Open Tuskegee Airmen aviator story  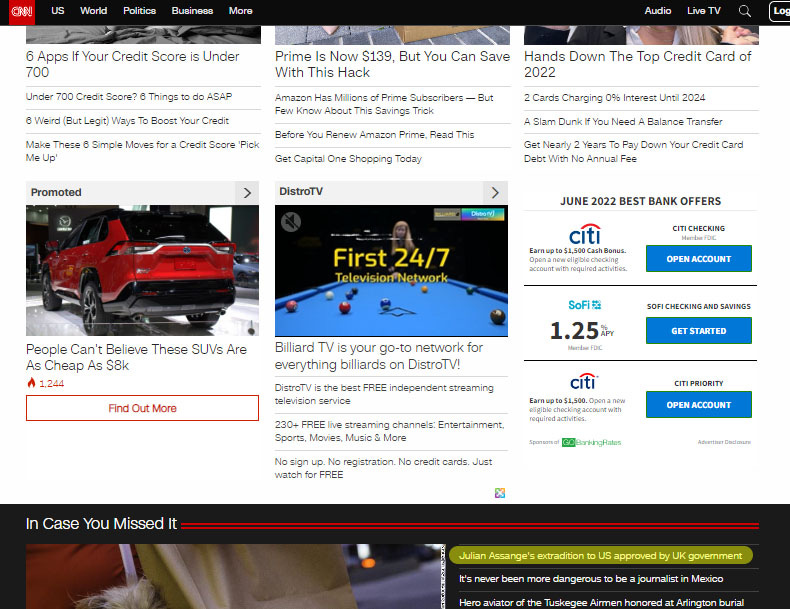pyautogui.click(x=602, y=602)
